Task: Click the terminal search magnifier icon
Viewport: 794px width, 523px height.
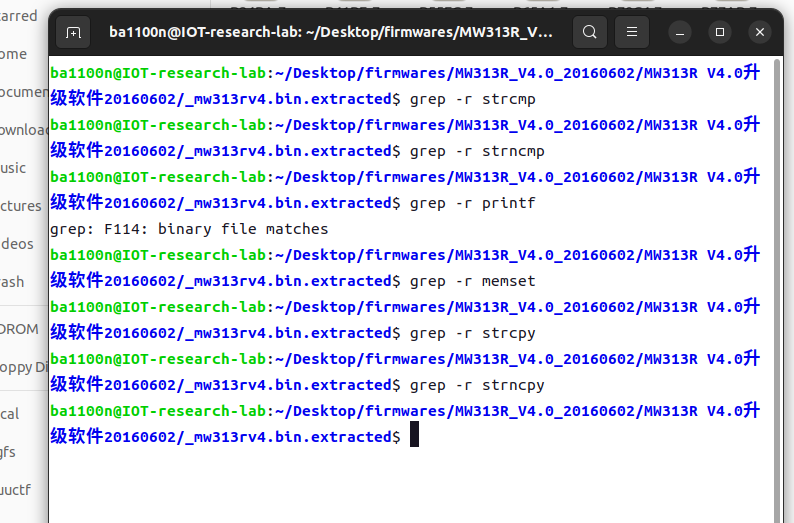Action: pos(590,33)
